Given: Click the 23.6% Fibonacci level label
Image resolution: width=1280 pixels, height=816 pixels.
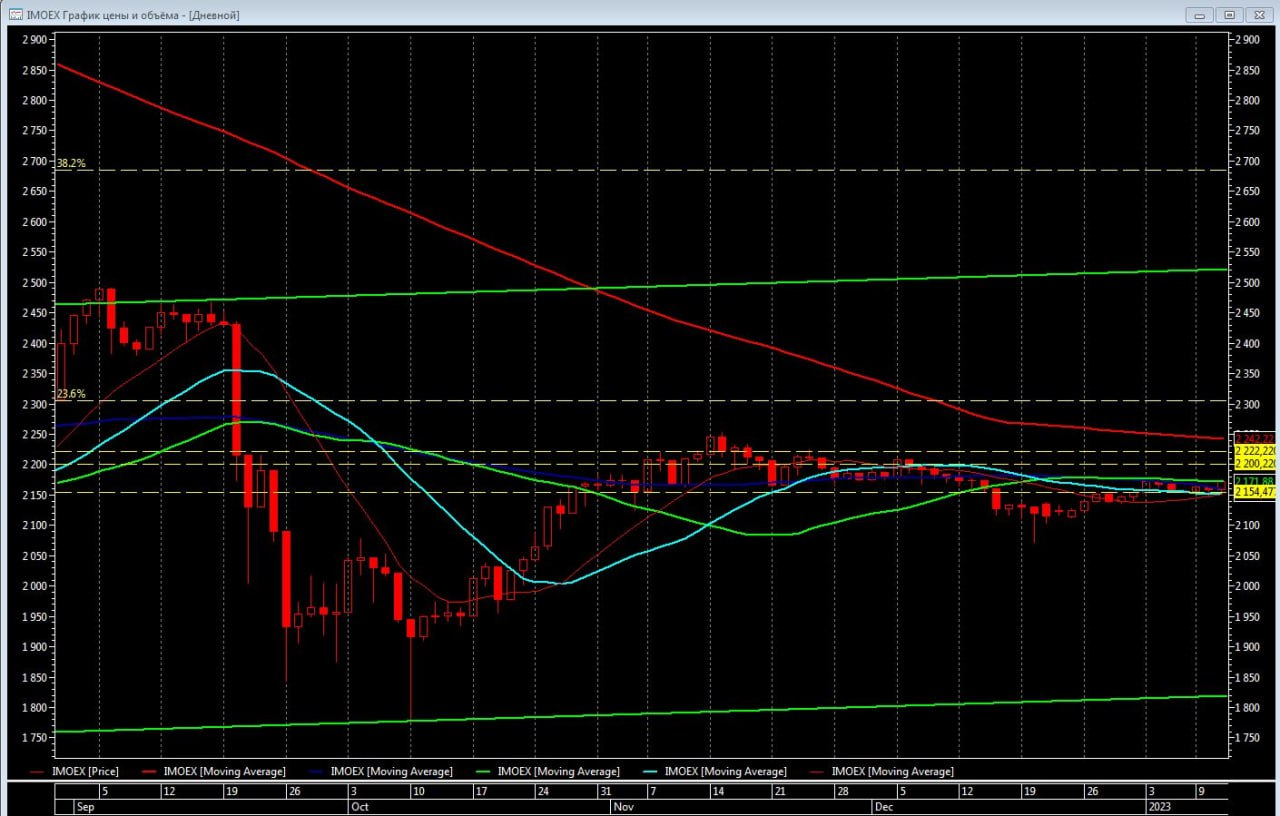Looking at the screenshot, I should pos(71,394).
